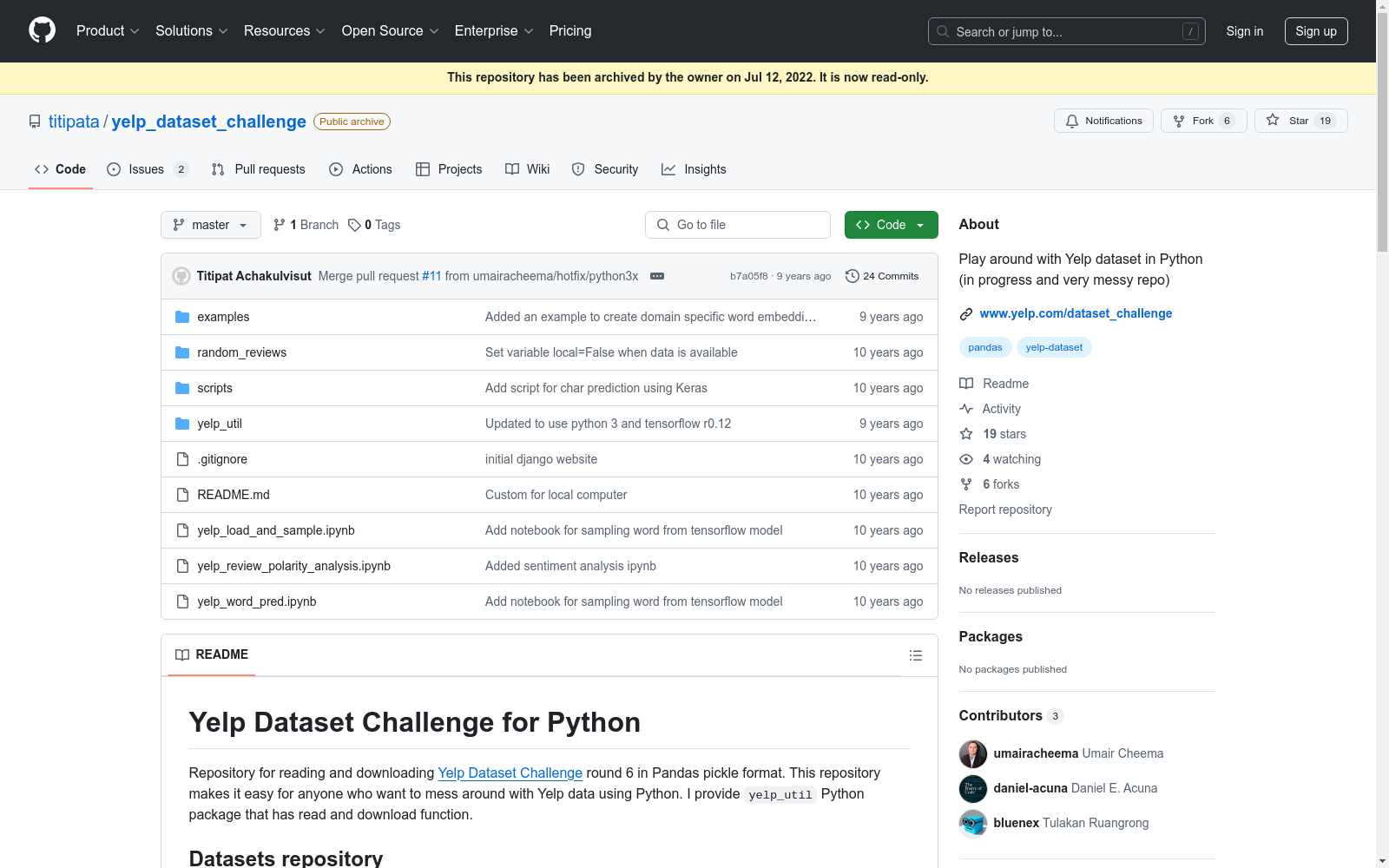Click the README.md file icon
The image size is (1389, 868).
point(182,495)
